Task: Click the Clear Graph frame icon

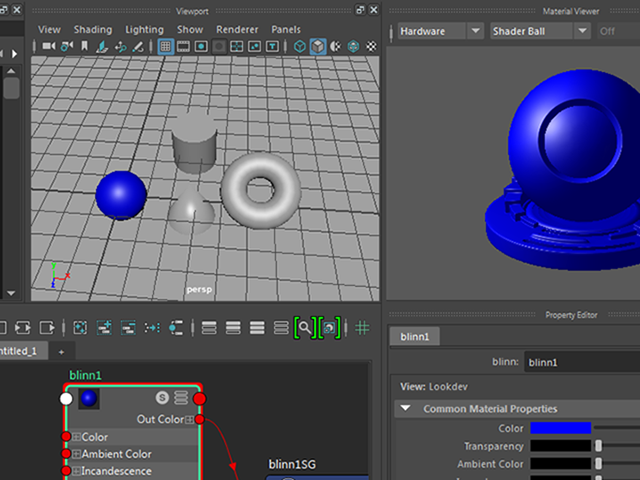Action: click(x=80, y=328)
